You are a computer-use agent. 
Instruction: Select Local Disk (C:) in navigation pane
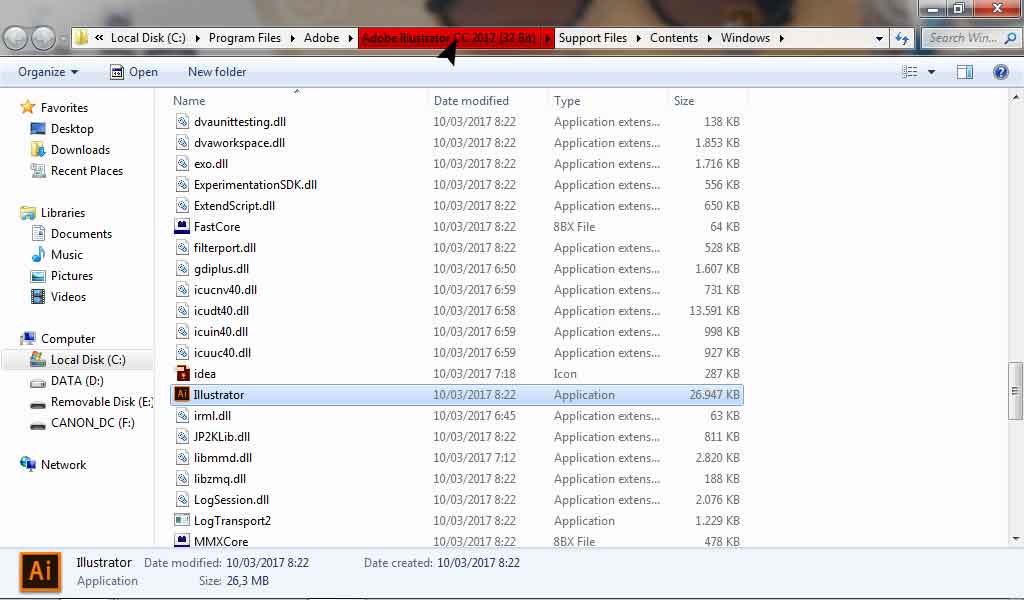pyautogui.click(x=78, y=360)
